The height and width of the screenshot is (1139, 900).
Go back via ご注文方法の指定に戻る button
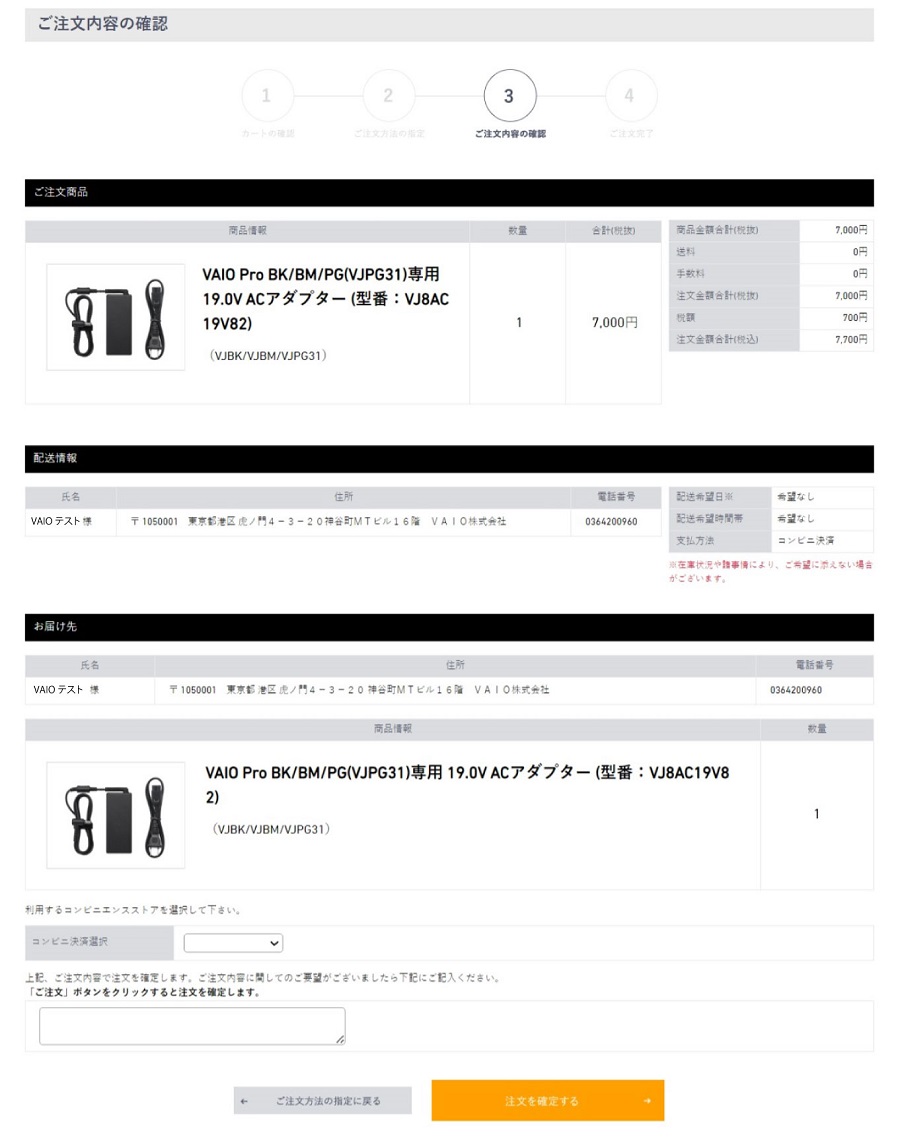click(323, 1101)
